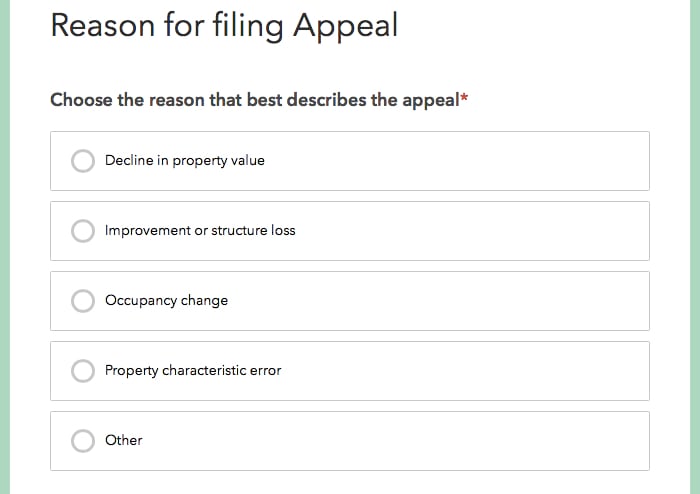This screenshot has width=700, height=494.
Task: Click blank area of 'Improvement or structure loss' box
Action: pos(480,231)
